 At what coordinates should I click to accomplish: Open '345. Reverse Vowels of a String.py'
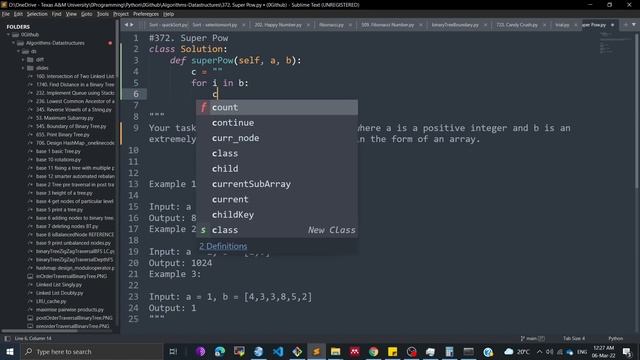coord(73,110)
